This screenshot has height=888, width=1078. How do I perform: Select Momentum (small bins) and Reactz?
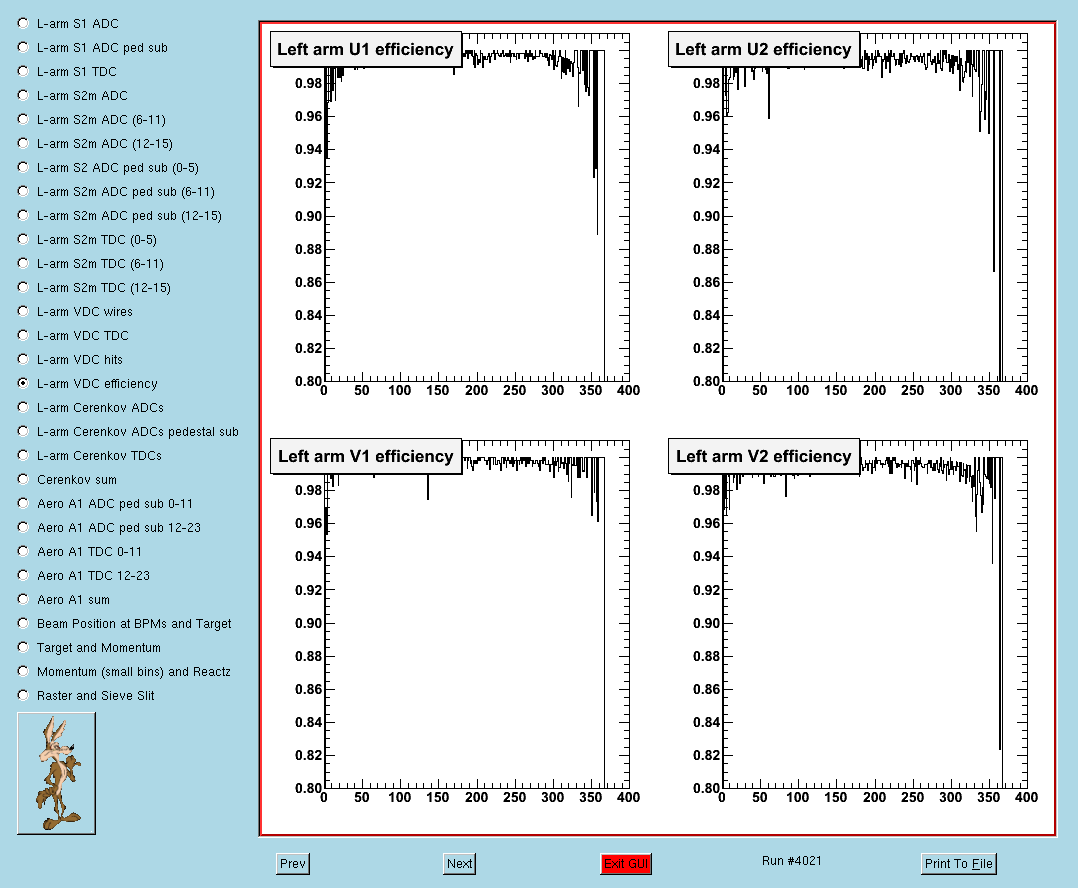click(23, 671)
